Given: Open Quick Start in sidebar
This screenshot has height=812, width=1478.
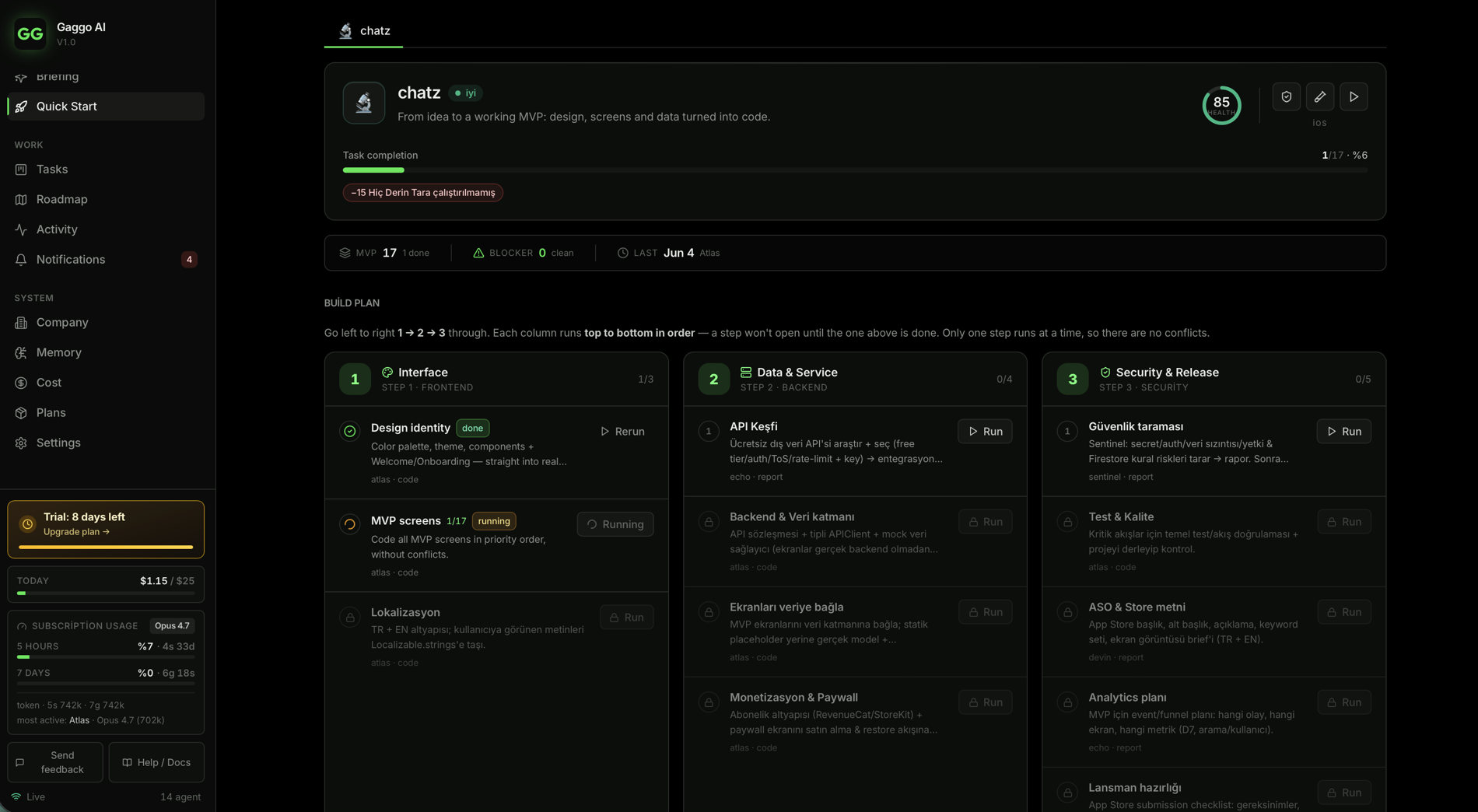Looking at the screenshot, I should click(106, 107).
